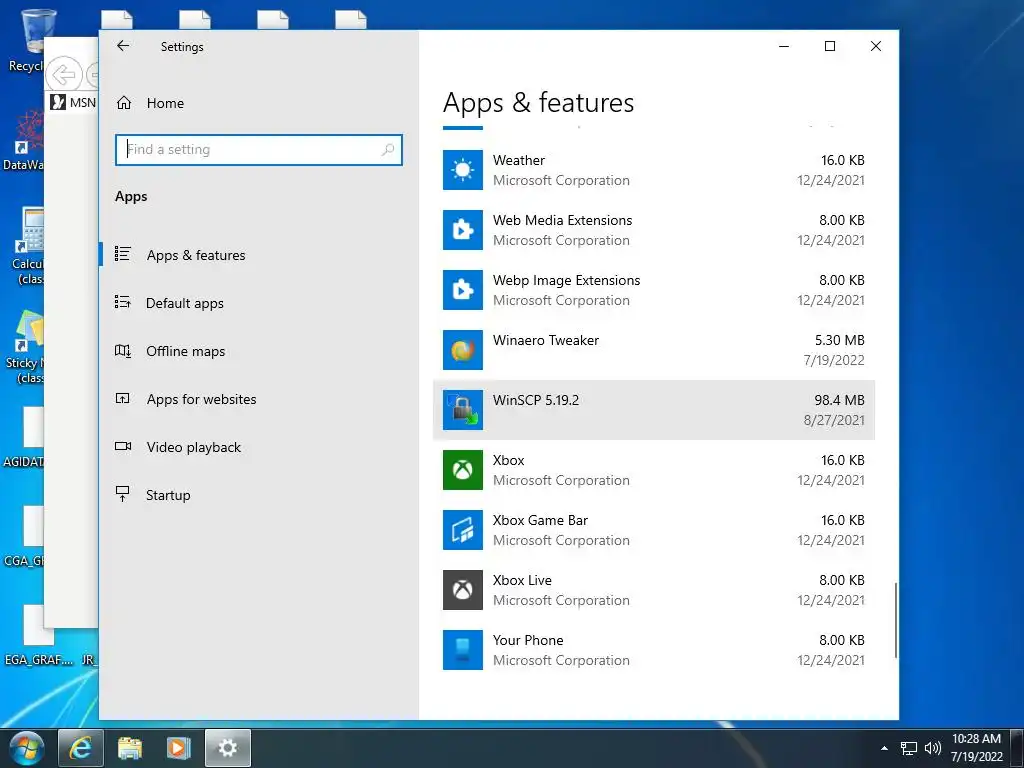Open the Default apps section
The image size is (1024, 768).
tap(259, 303)
